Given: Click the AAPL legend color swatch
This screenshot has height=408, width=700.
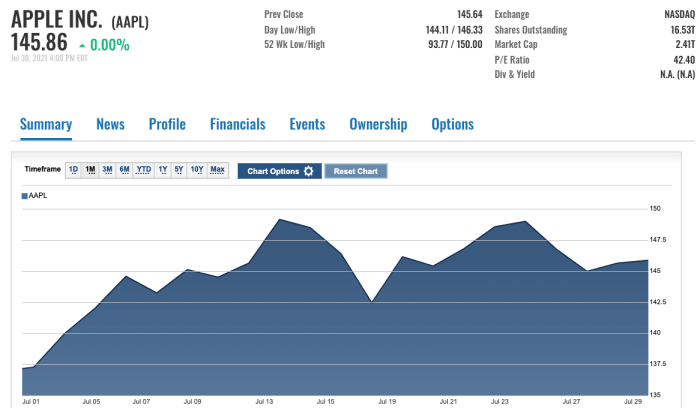Looking at the screenshot, I should coord(25,196).
